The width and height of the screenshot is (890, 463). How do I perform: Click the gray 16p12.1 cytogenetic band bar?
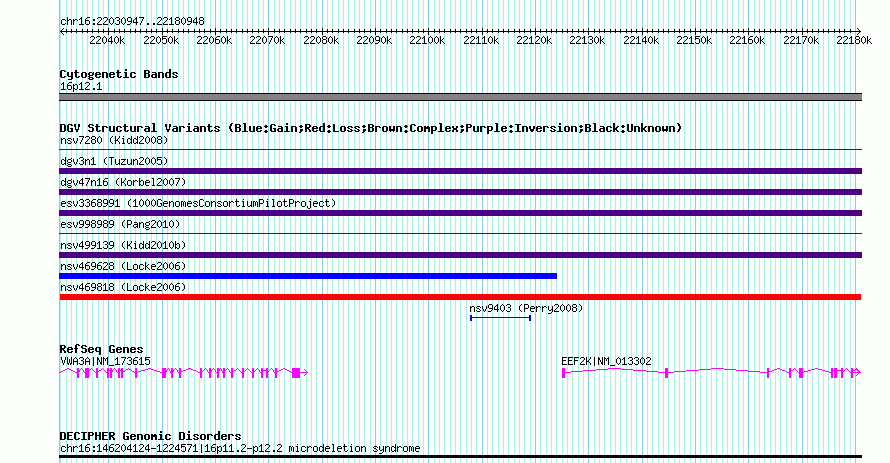460,98
